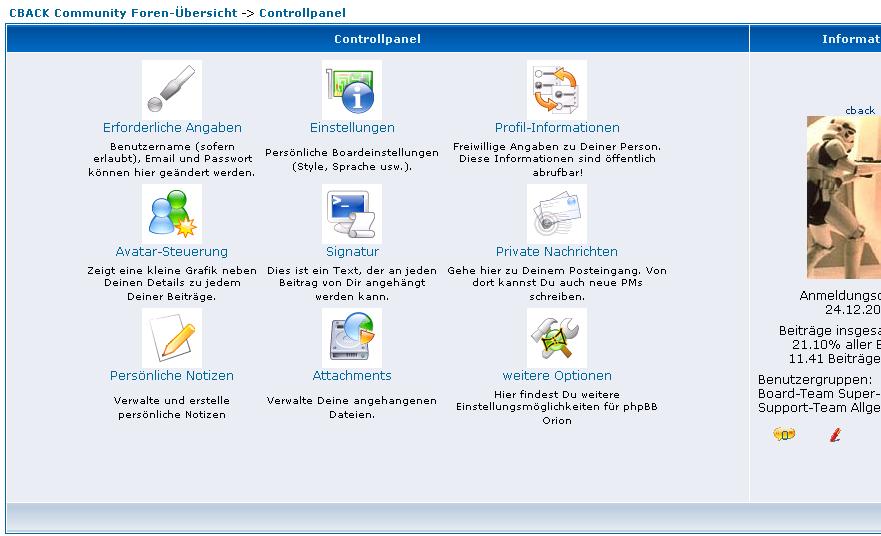
Task: Click the Erforderliche Angaben screwdriver icon
Action: click(172, 90)
